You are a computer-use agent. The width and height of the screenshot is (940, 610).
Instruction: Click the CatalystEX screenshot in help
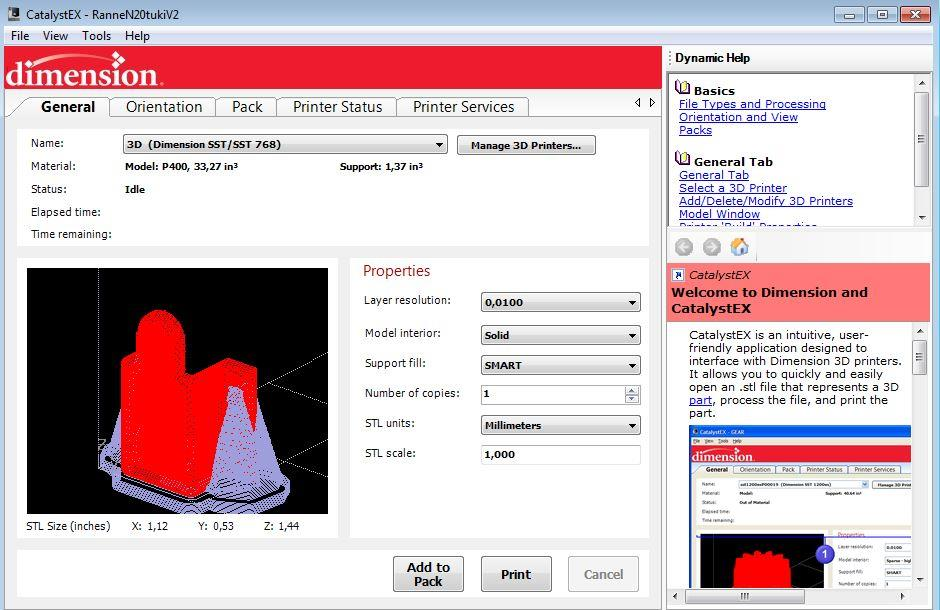click(800, 506)
